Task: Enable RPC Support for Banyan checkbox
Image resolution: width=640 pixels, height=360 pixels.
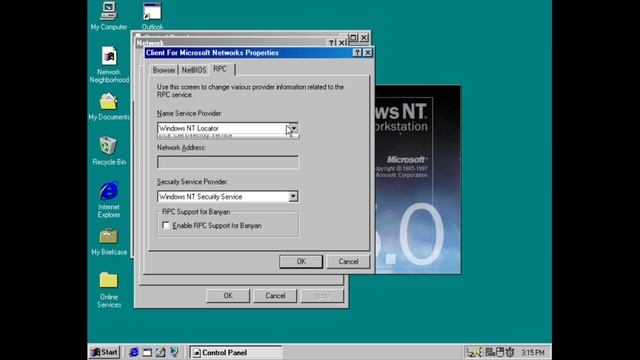Action: click(x=166, y=225)
